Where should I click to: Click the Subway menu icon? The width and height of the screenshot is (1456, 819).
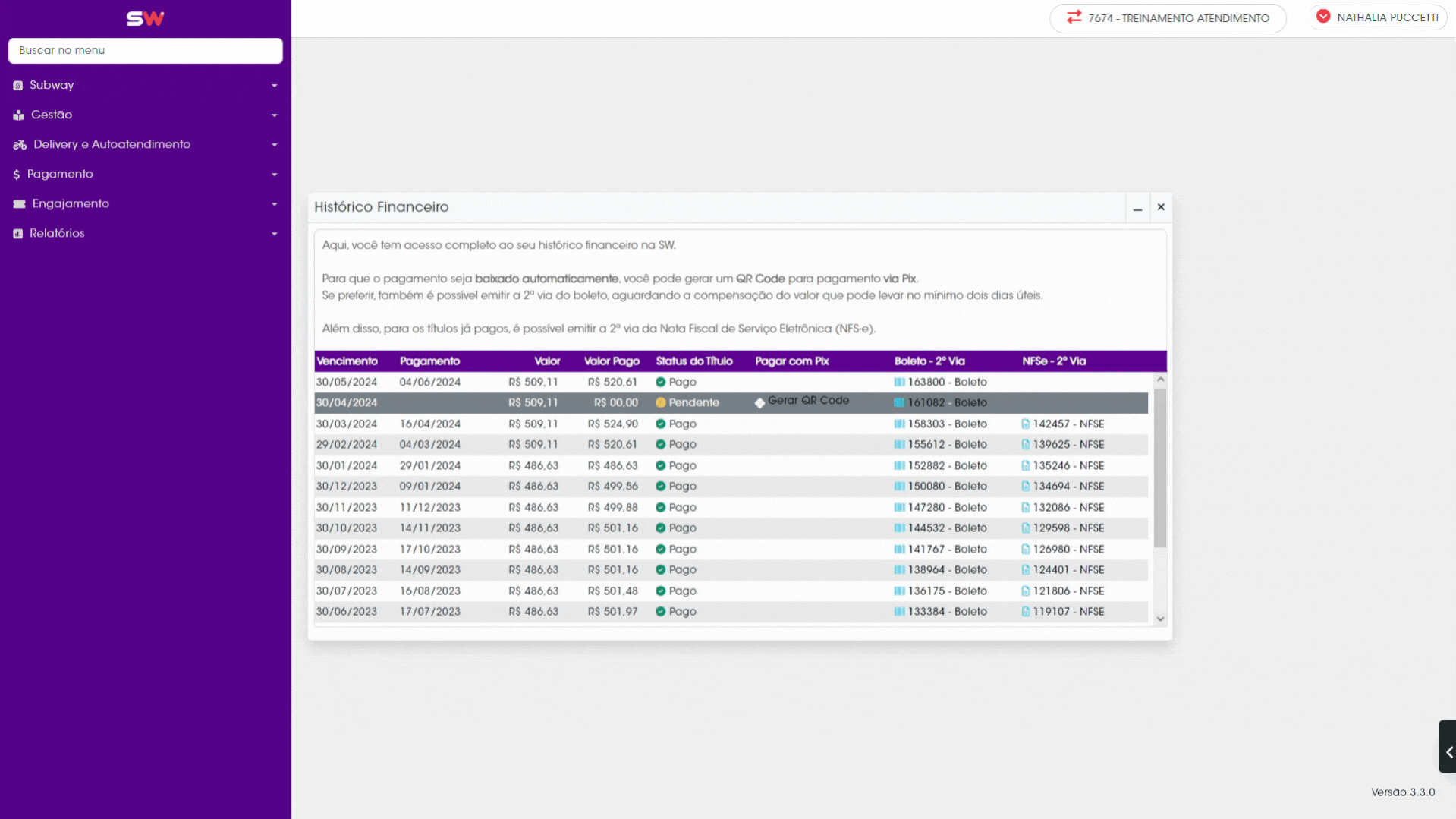[18, 86]
